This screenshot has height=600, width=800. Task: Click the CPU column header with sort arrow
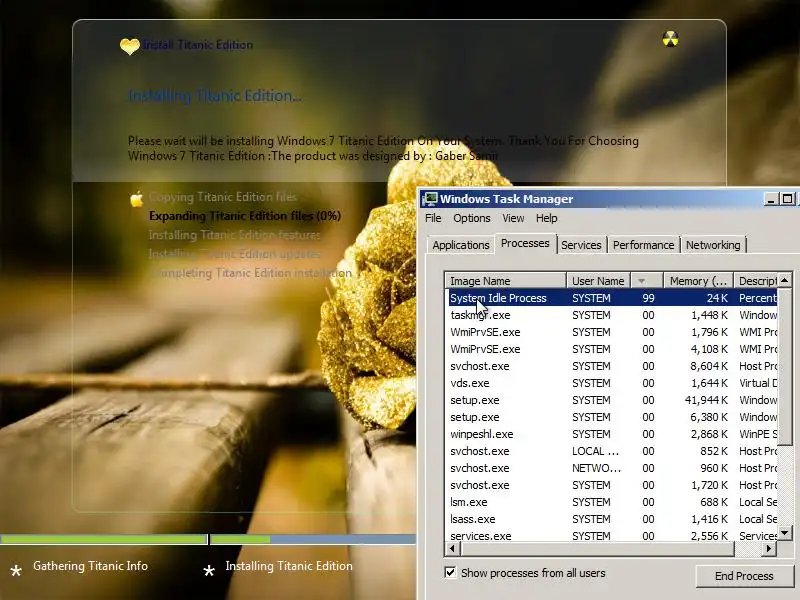tap(646, 281)
